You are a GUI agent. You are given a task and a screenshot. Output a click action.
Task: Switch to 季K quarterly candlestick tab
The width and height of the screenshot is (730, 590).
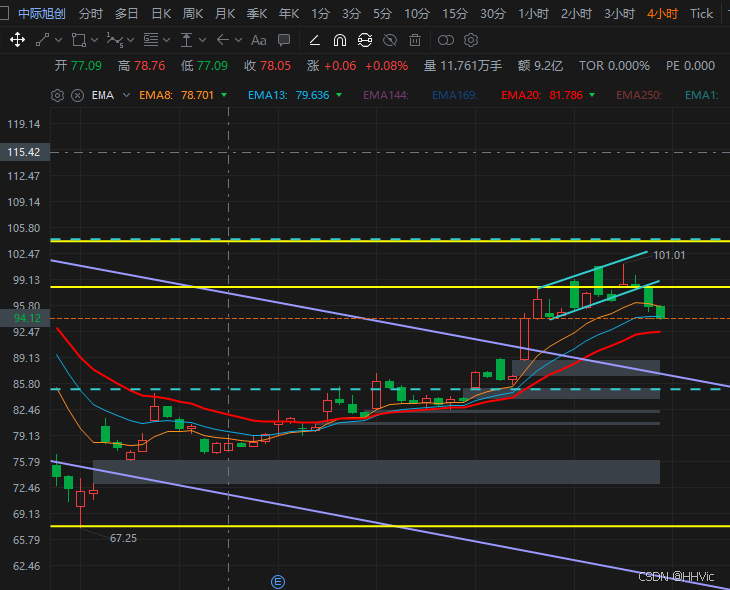(x=257, y=14)
